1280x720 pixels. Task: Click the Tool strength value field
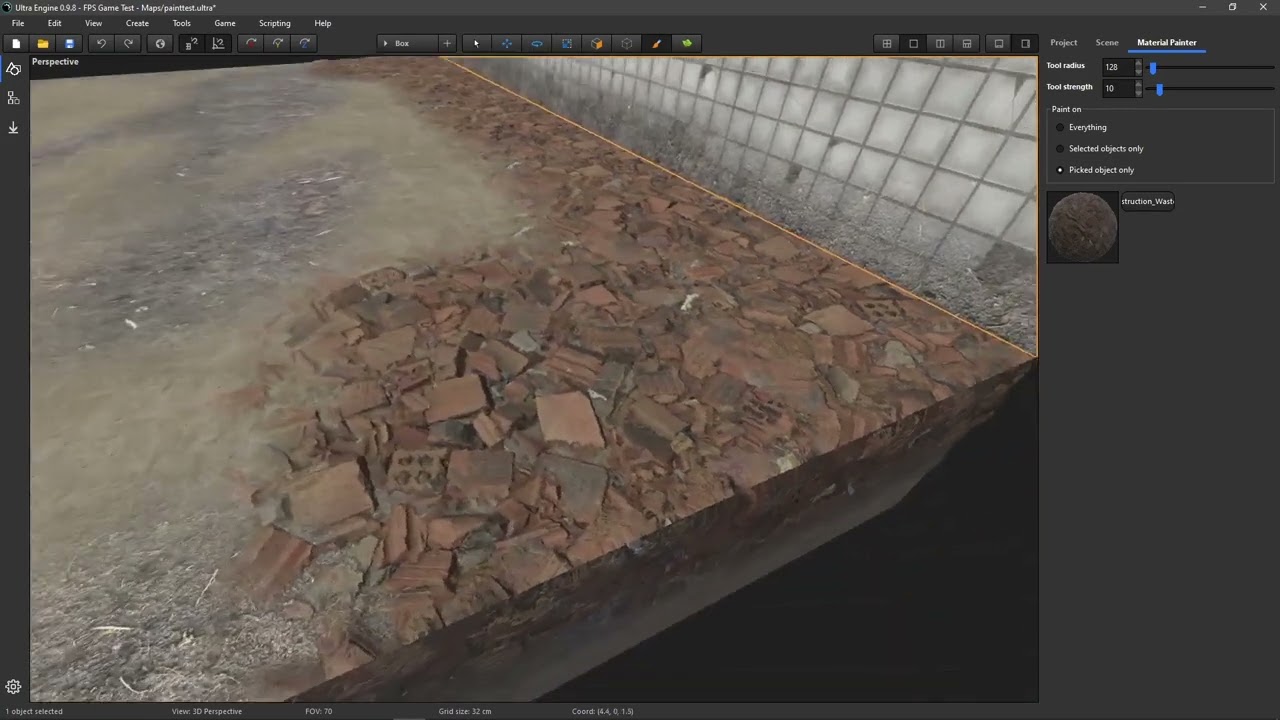click(x=1117, y=88)
